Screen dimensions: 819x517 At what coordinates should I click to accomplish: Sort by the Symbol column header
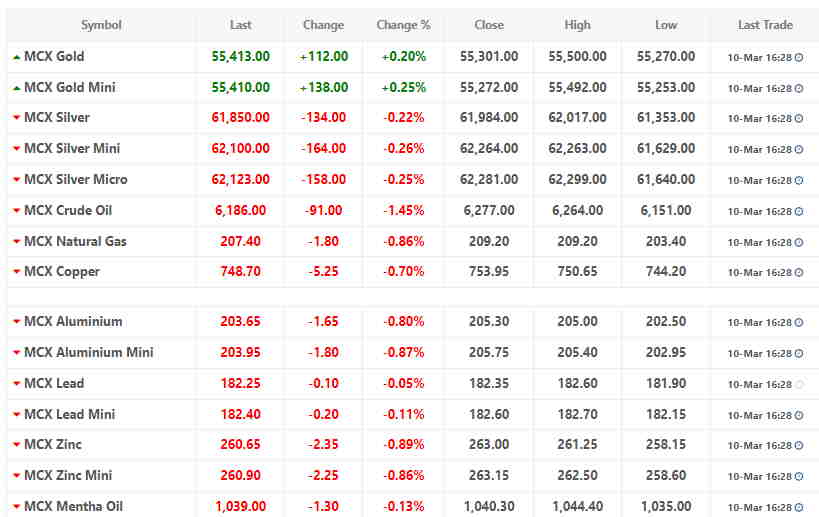pos(101,25)
